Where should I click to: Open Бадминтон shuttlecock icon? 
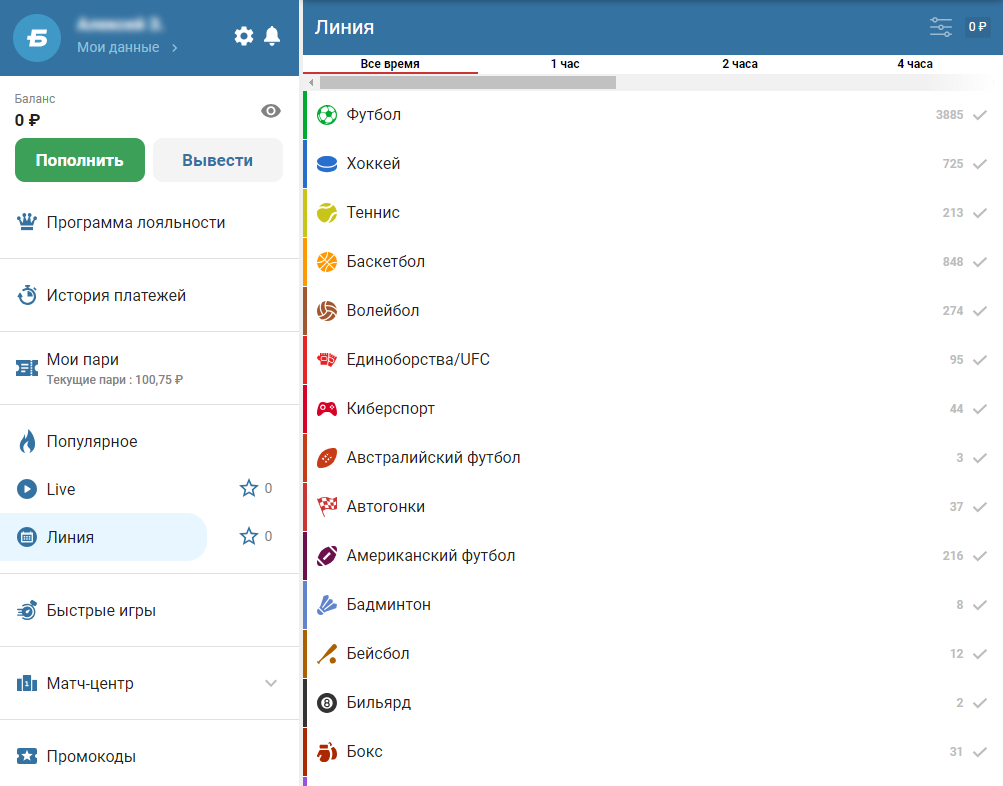(327, 604)
